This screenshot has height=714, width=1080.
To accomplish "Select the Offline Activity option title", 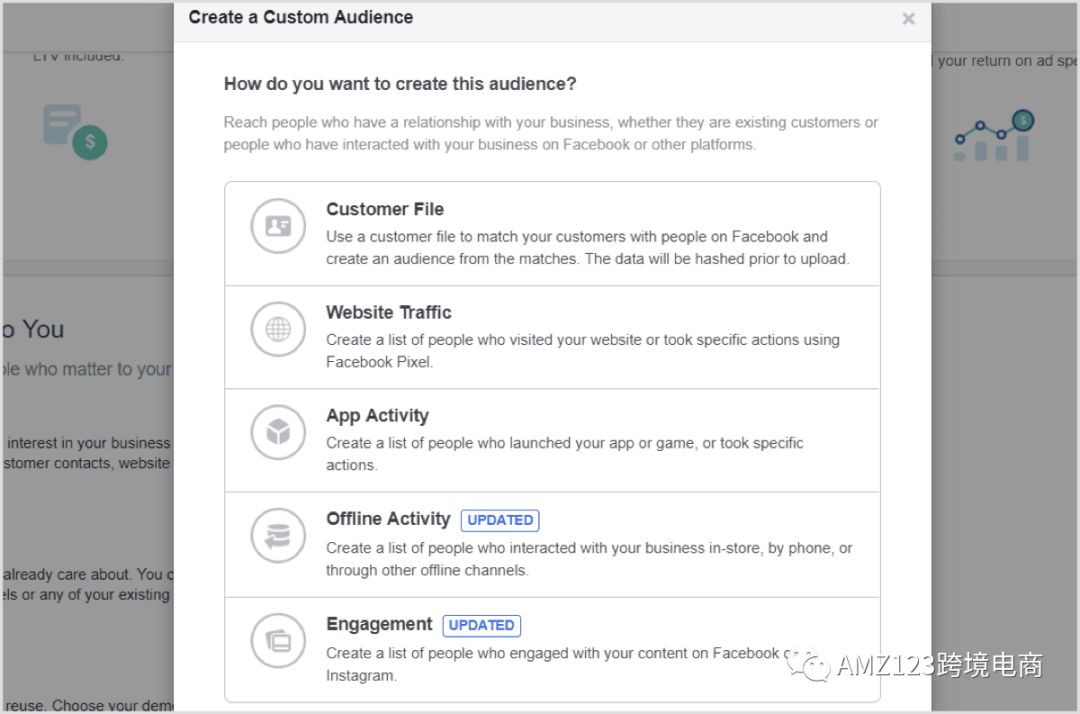I will 388,519.
